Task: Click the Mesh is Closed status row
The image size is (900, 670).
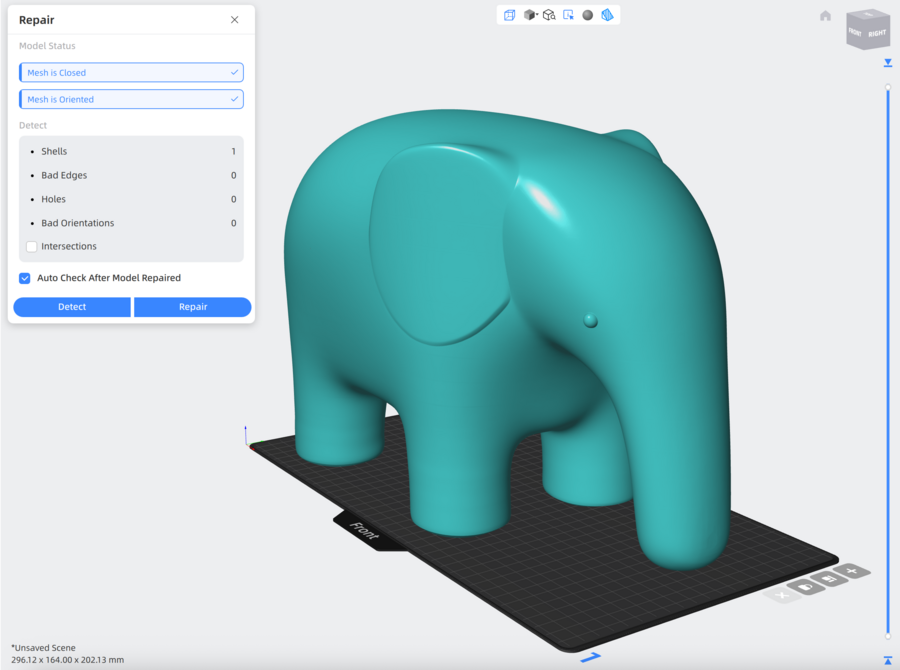Action: coord(131,73)
